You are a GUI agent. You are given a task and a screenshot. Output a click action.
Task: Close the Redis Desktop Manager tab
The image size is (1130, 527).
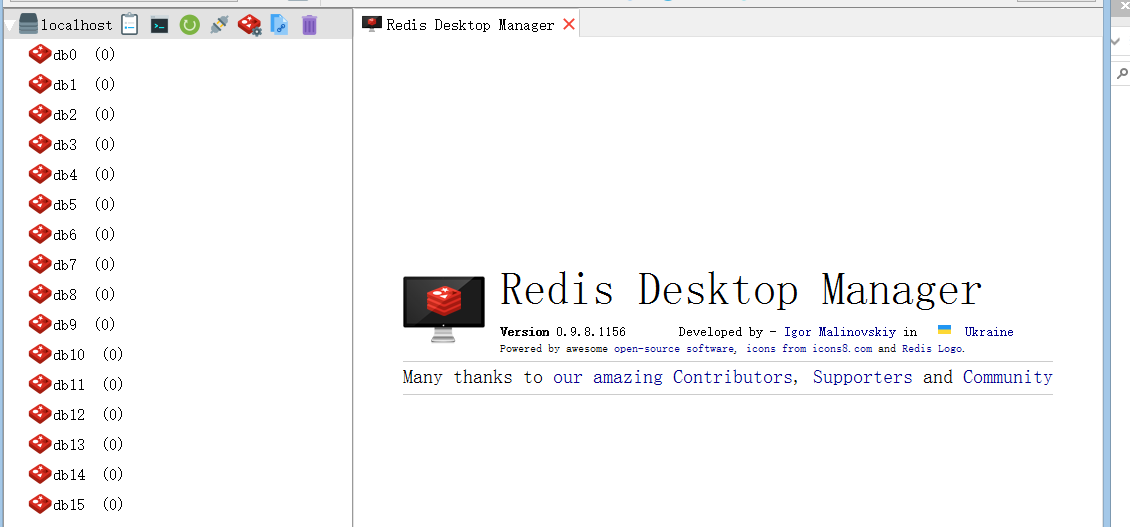tap(569, 25)
